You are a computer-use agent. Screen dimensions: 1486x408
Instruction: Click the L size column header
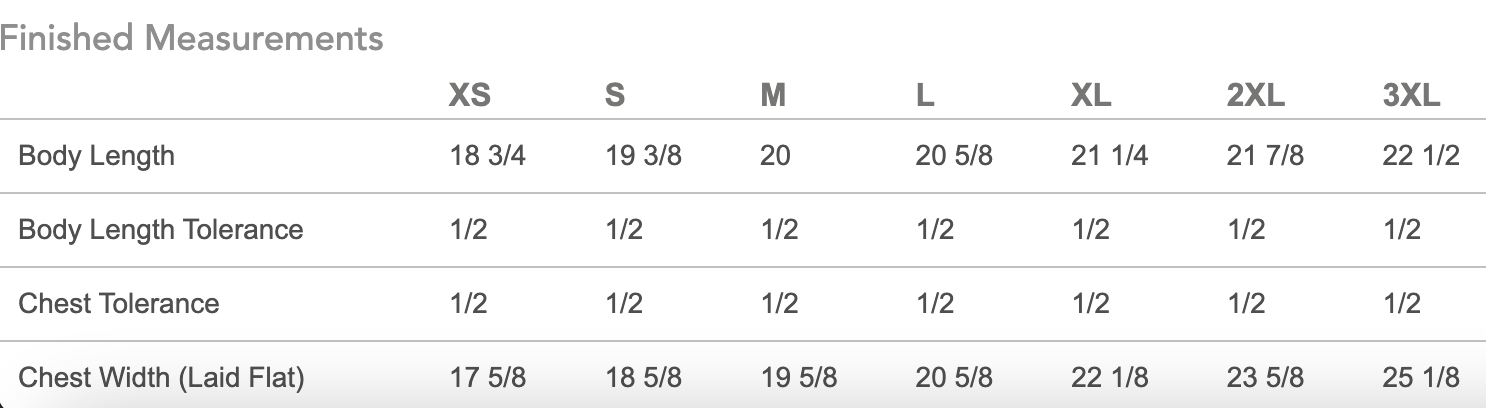click(x=925, y=96)
